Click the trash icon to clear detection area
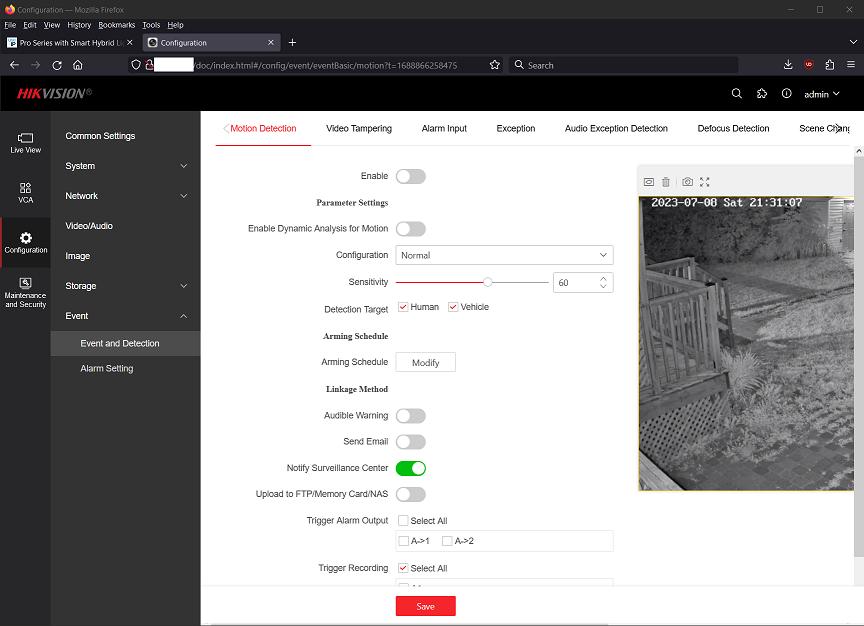Image resolution: width=864 pixels, height=626 pixels. [666, 182]
